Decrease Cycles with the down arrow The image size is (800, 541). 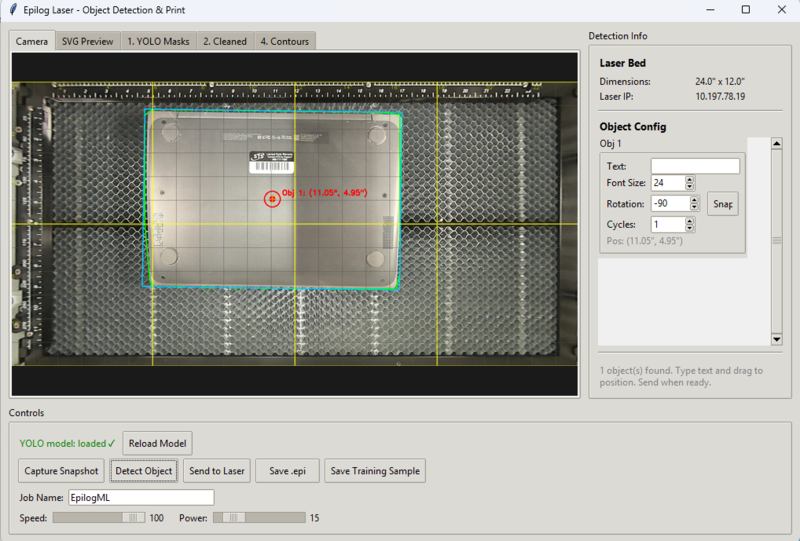(690, 228)
